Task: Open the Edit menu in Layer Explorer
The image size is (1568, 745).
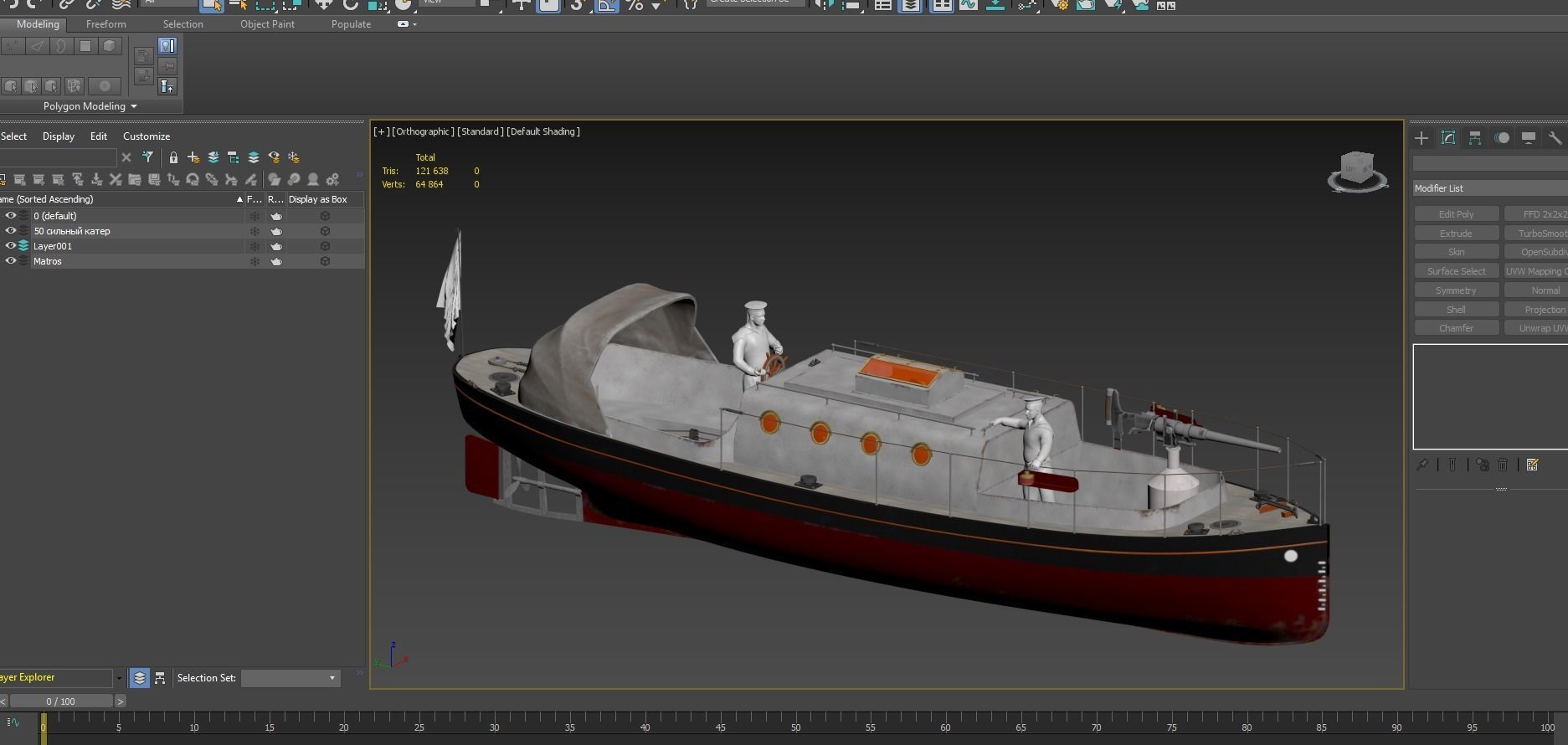Action: [99, 136]
